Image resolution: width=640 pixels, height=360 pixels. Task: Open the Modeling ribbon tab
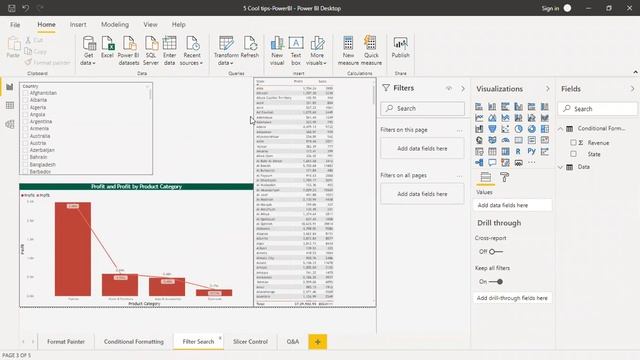pyautogui.click(x=115, y=24)
